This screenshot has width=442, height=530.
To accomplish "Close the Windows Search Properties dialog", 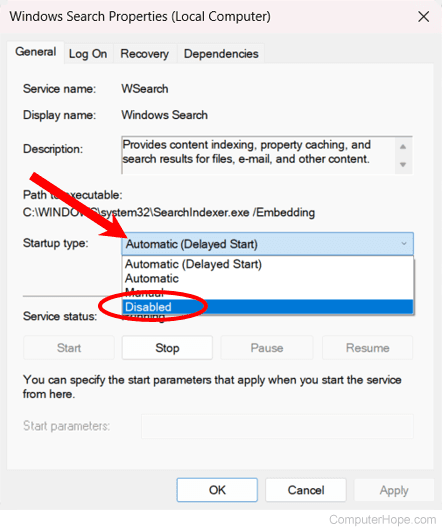I will (x=423, y=17).
